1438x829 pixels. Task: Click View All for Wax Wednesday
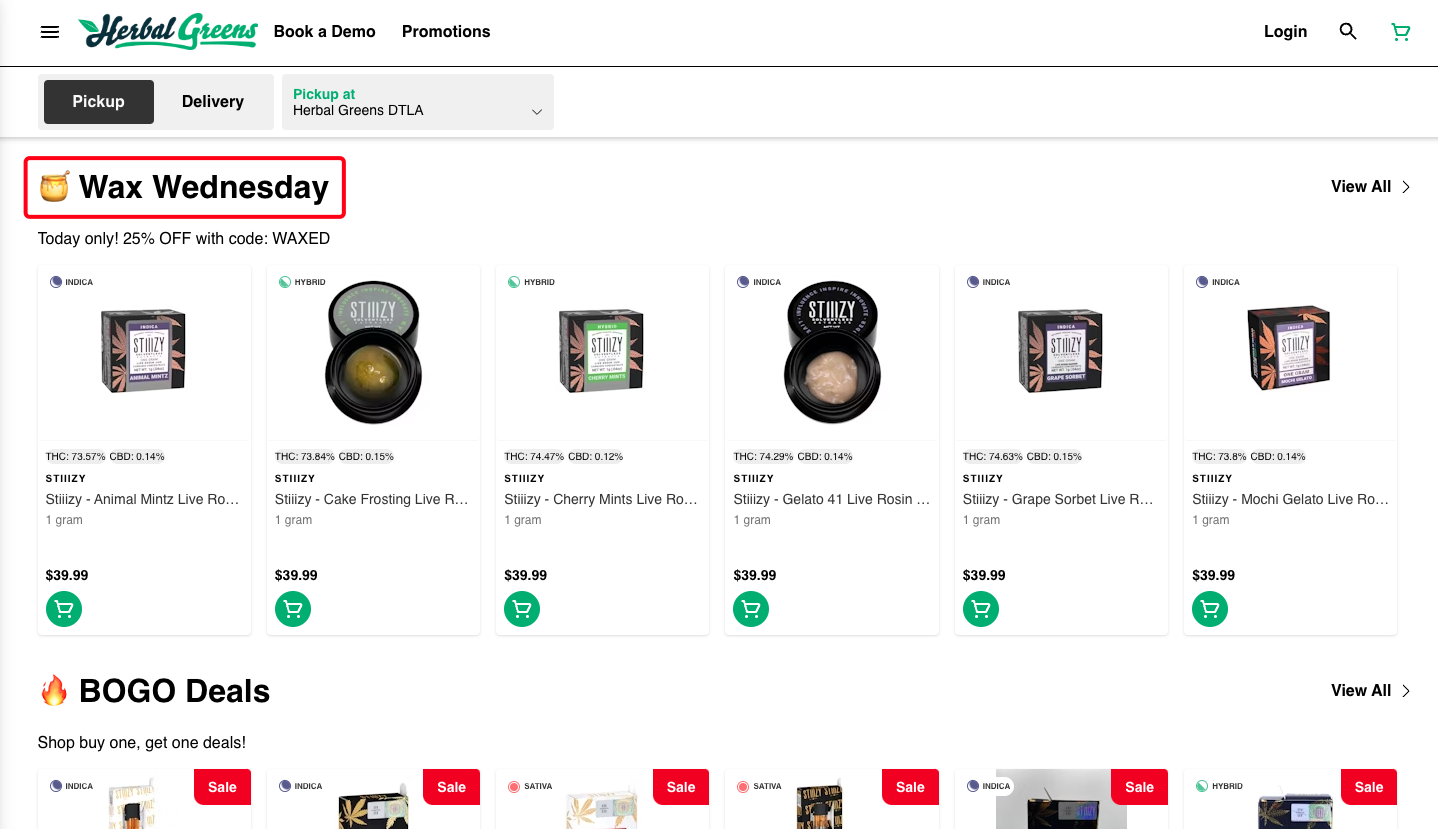(x=1371, y=187)
